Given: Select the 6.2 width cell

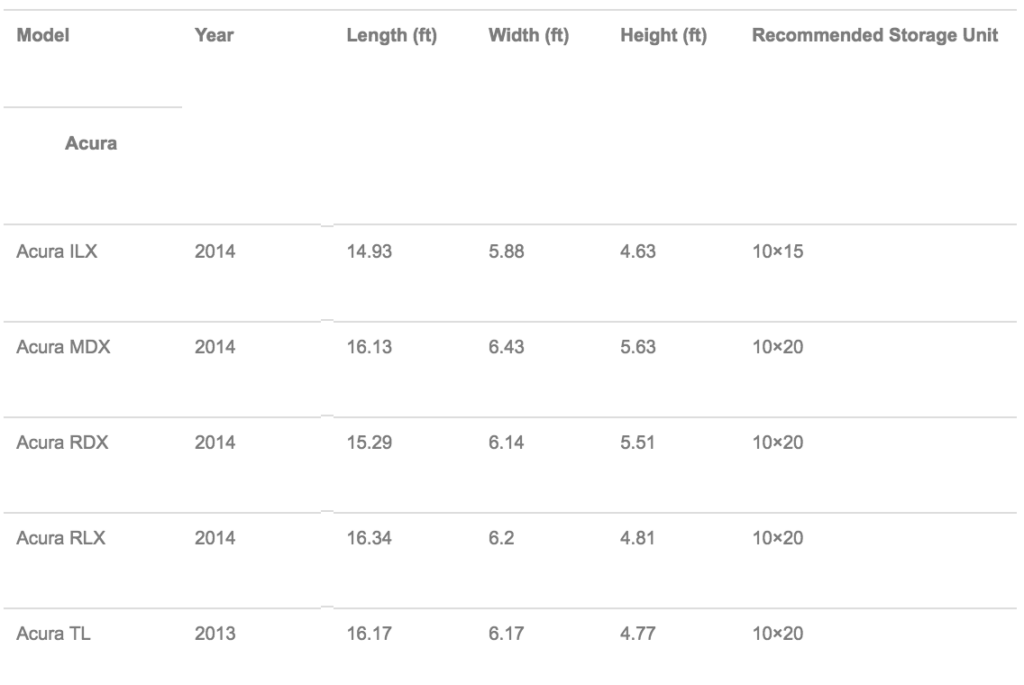Looking at the screenshot, I should 500,538.
